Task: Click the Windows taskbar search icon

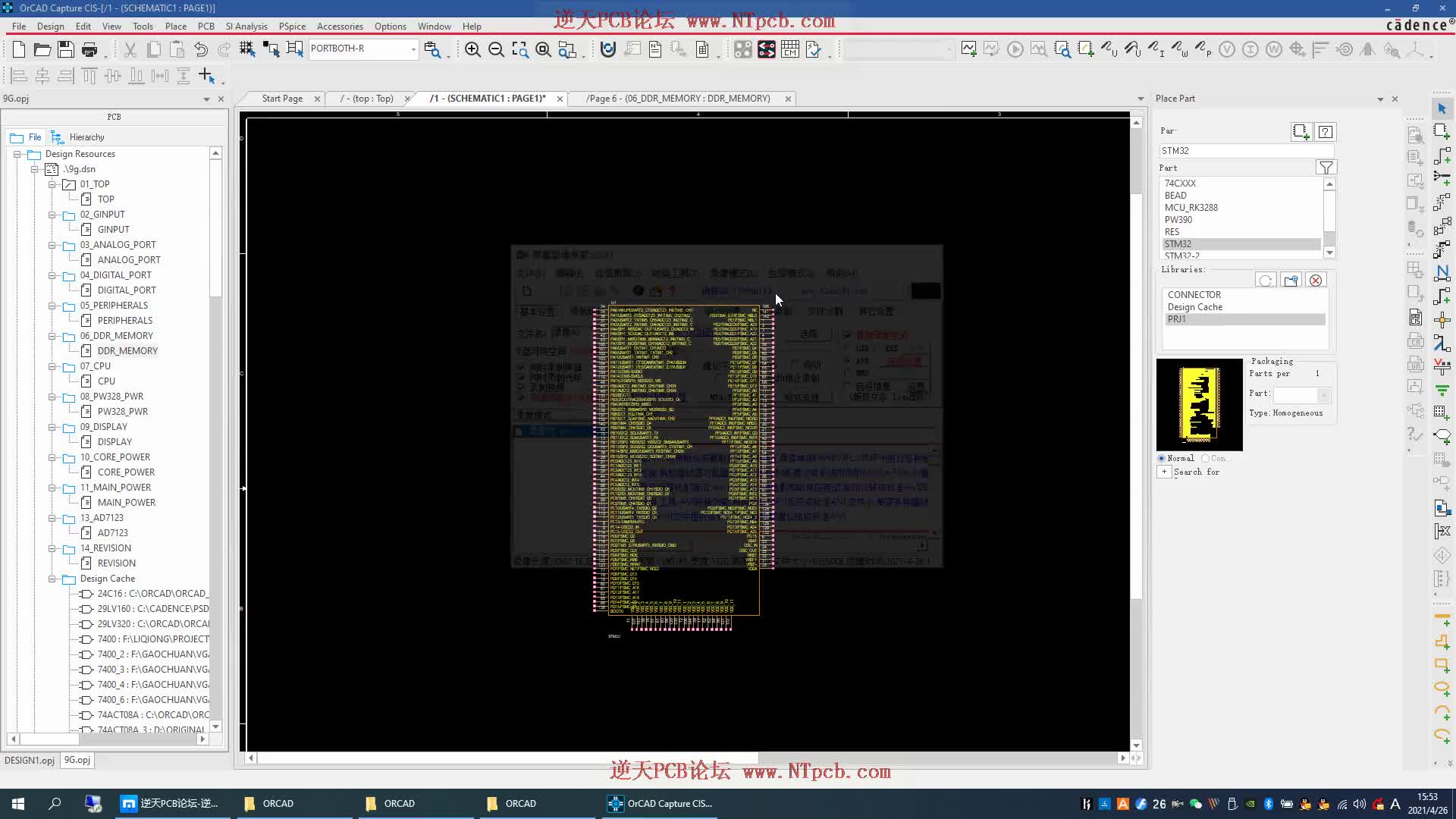Action: (55, 804)
